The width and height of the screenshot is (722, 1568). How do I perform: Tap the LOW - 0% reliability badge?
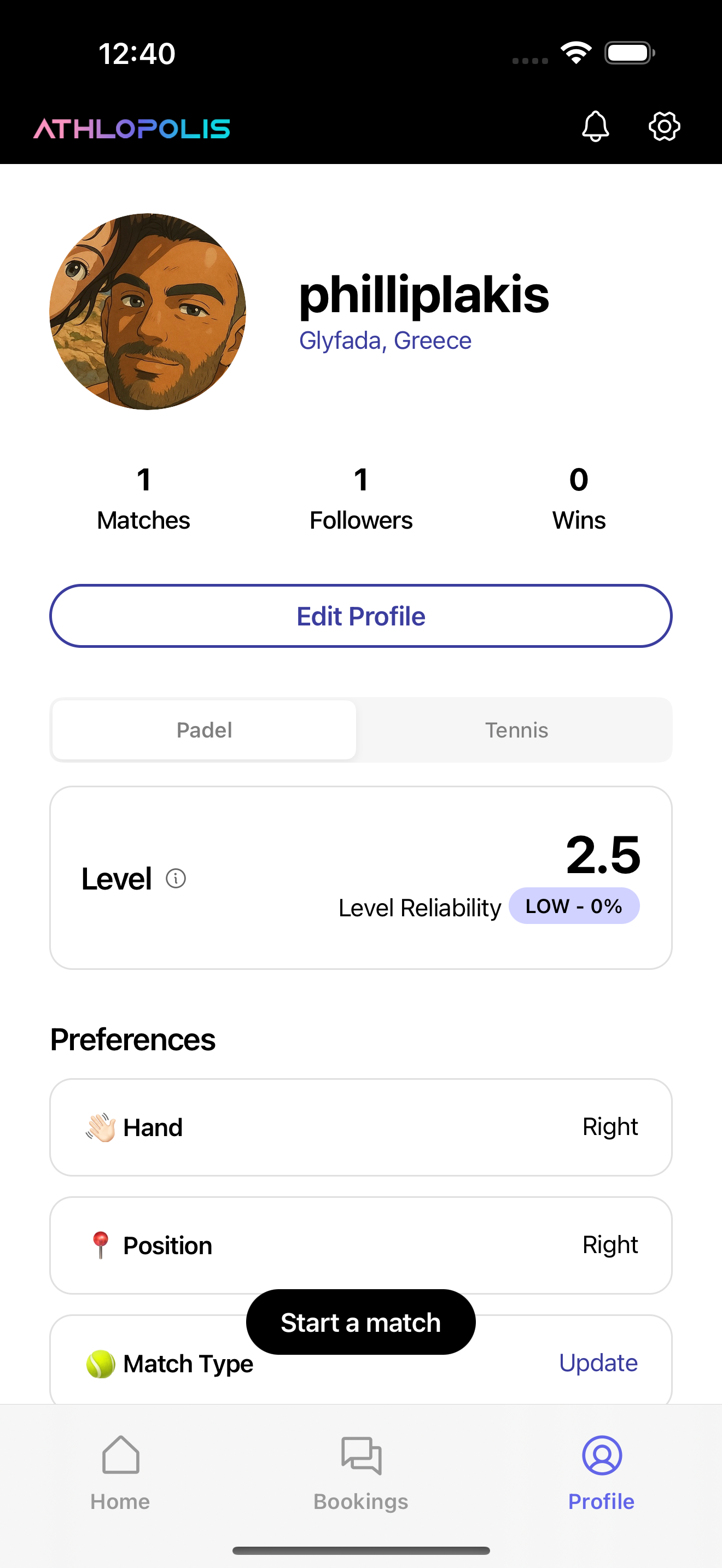573,906
